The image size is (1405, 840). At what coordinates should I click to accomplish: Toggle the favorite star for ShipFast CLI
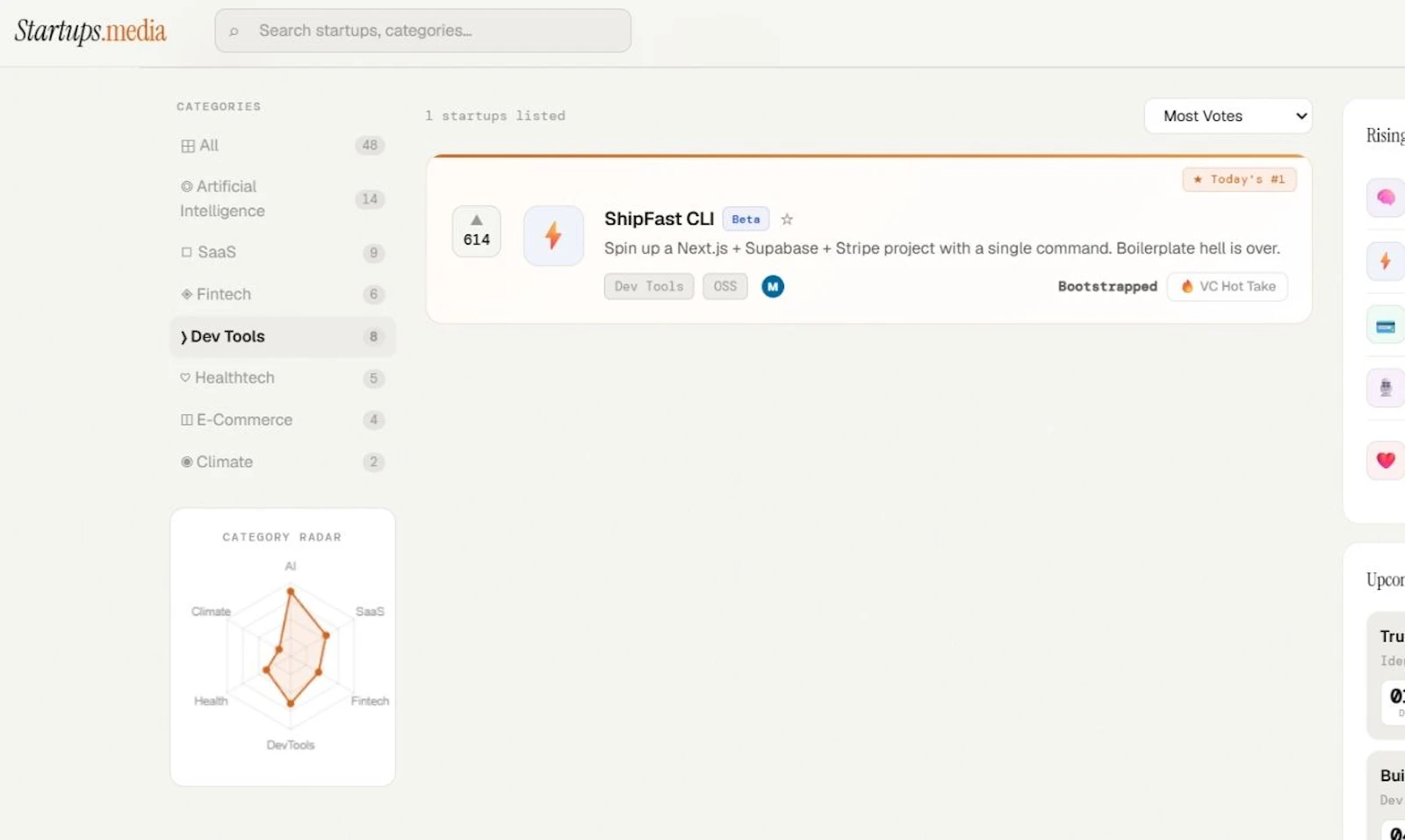click(x=787, y=219)
